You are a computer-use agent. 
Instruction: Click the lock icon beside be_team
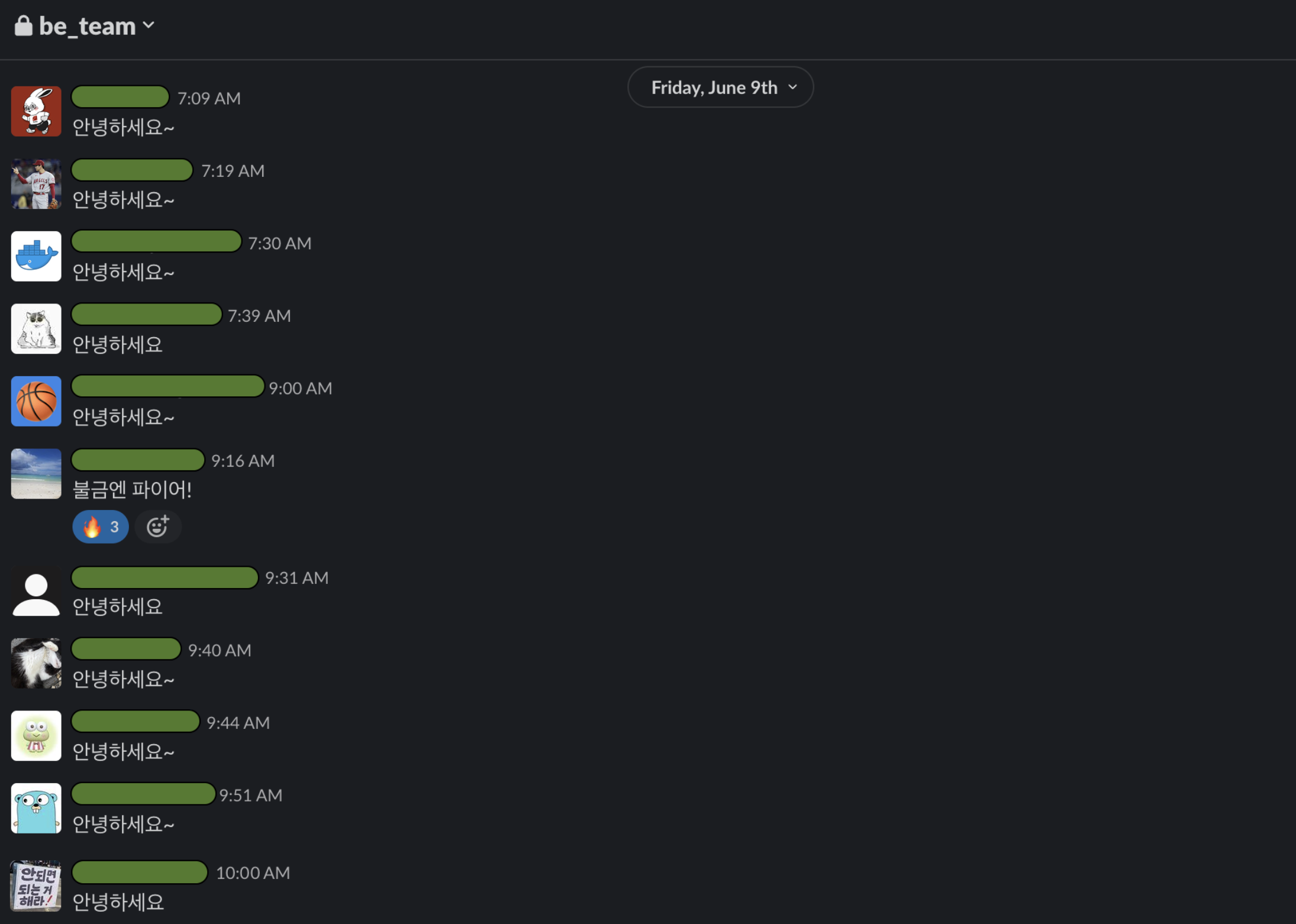tap(24, 26)
